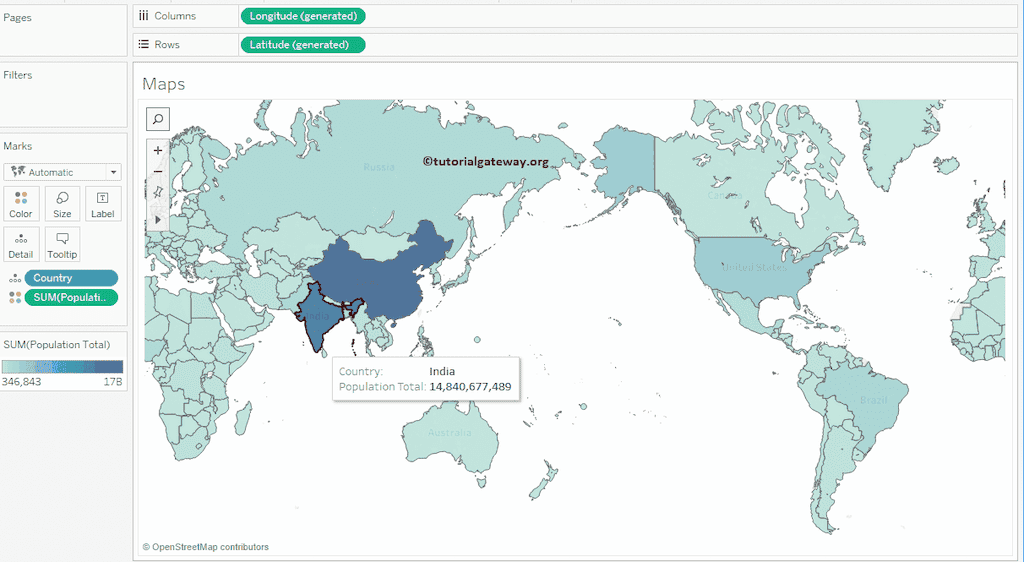Click the Pages shelf label
The width and height of the screenshot is (1024, 562).
pos(17,18)
